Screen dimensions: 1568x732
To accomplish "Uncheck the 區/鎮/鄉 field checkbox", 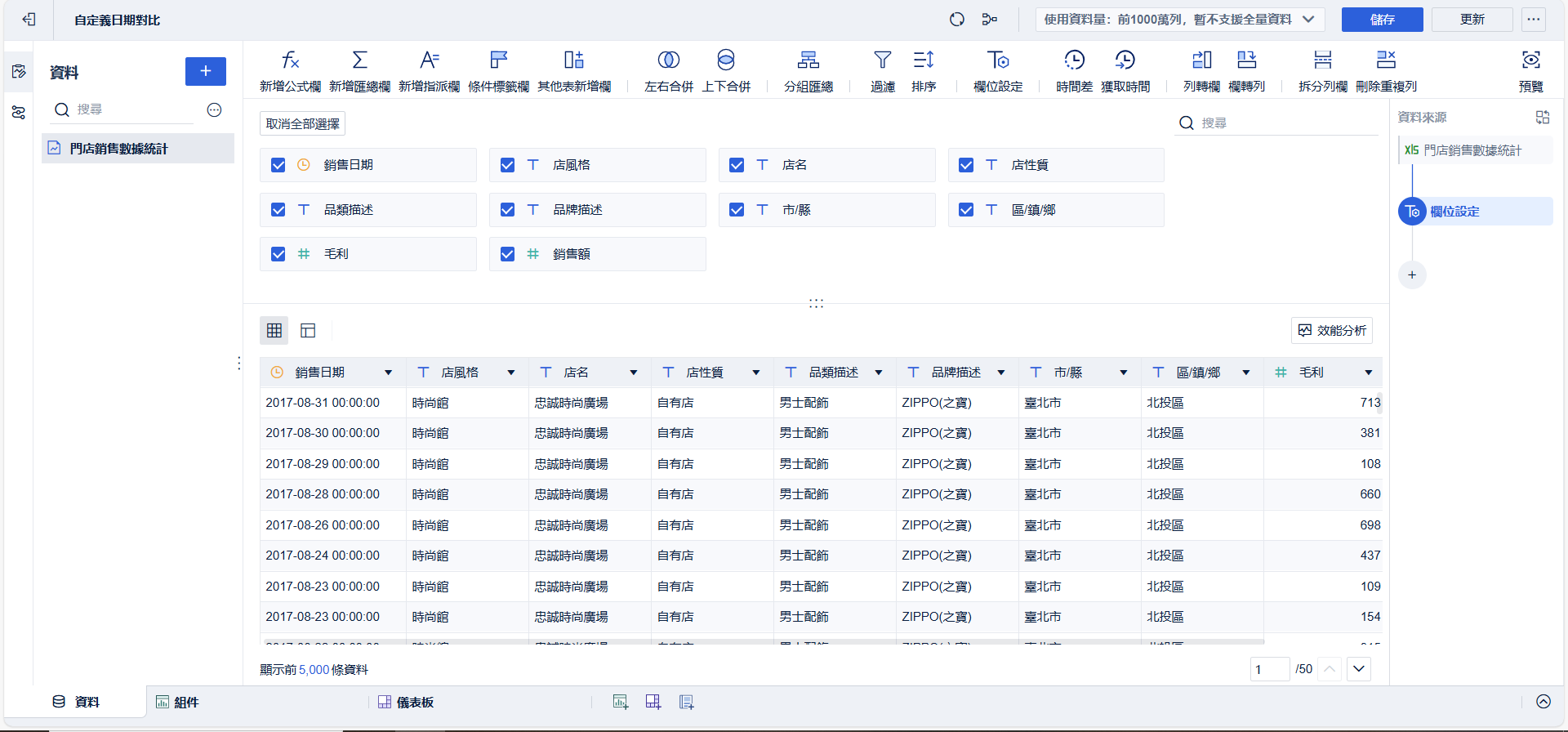I will pos(966,210).
